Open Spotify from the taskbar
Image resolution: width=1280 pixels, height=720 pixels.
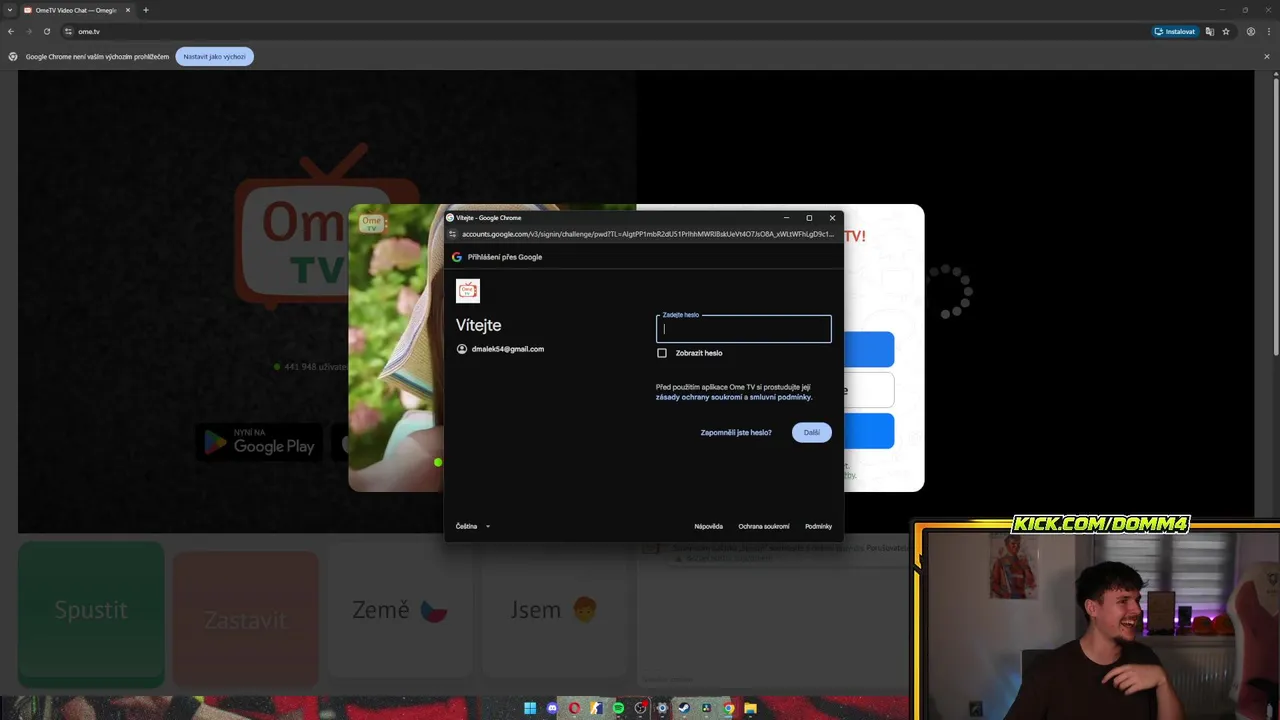pos(618,708)
